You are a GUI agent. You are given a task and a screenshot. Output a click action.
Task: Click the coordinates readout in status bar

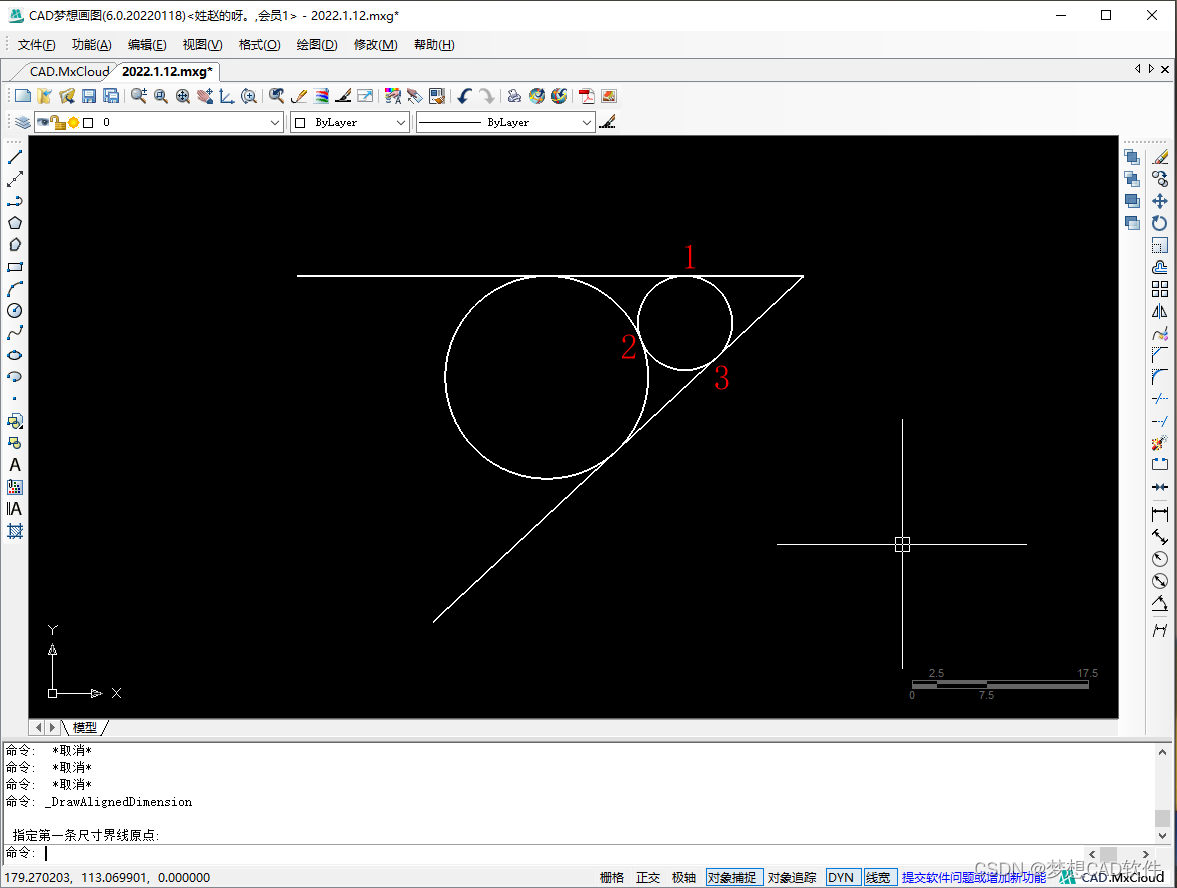point(107,877)
